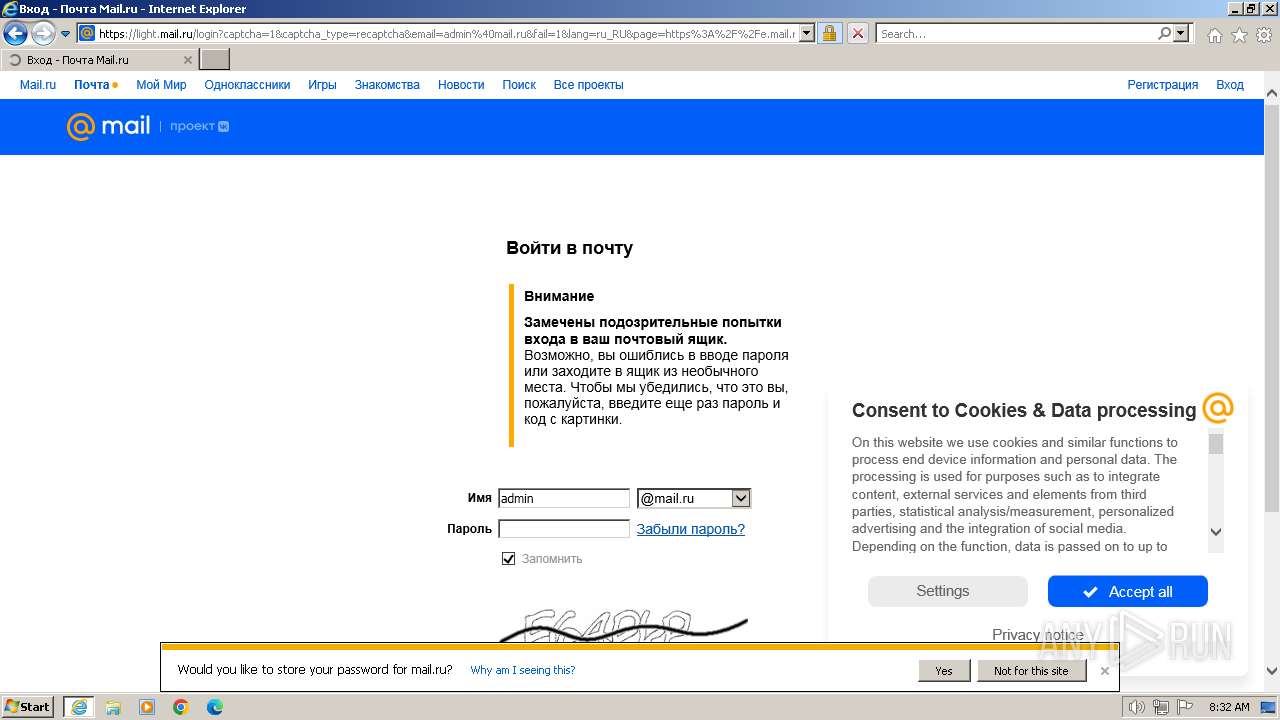Click the Вход link at top right
1280x720 pixels.
pos(1230,85)
